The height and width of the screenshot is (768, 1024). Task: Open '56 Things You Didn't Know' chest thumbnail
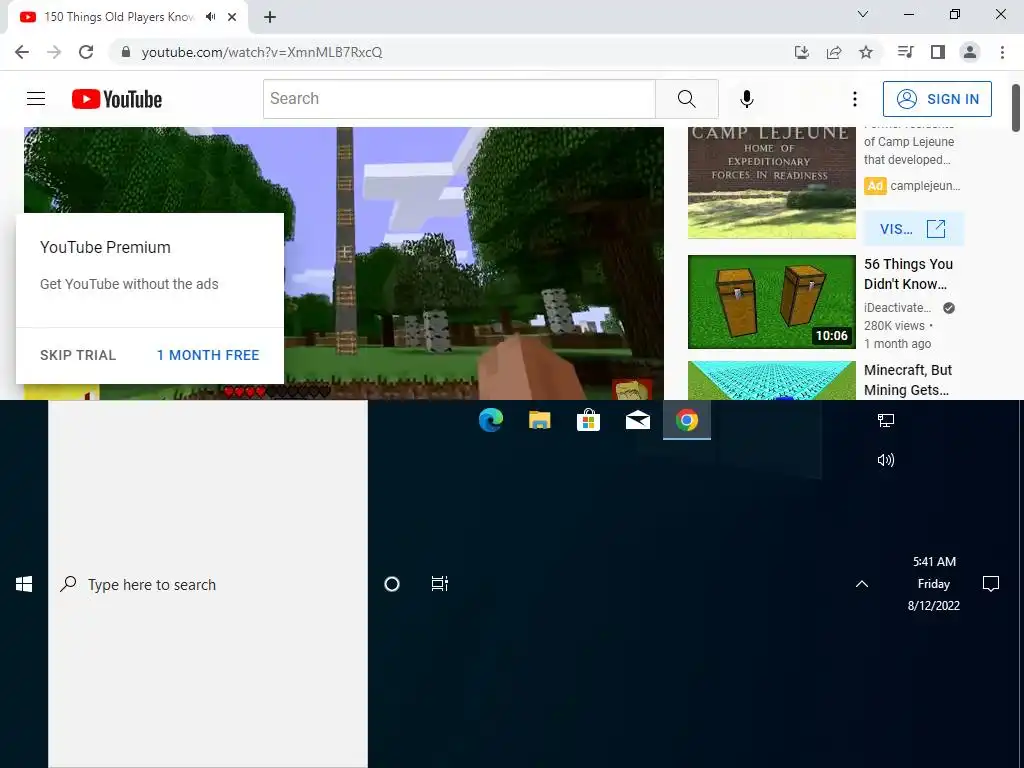click(772, 302)
